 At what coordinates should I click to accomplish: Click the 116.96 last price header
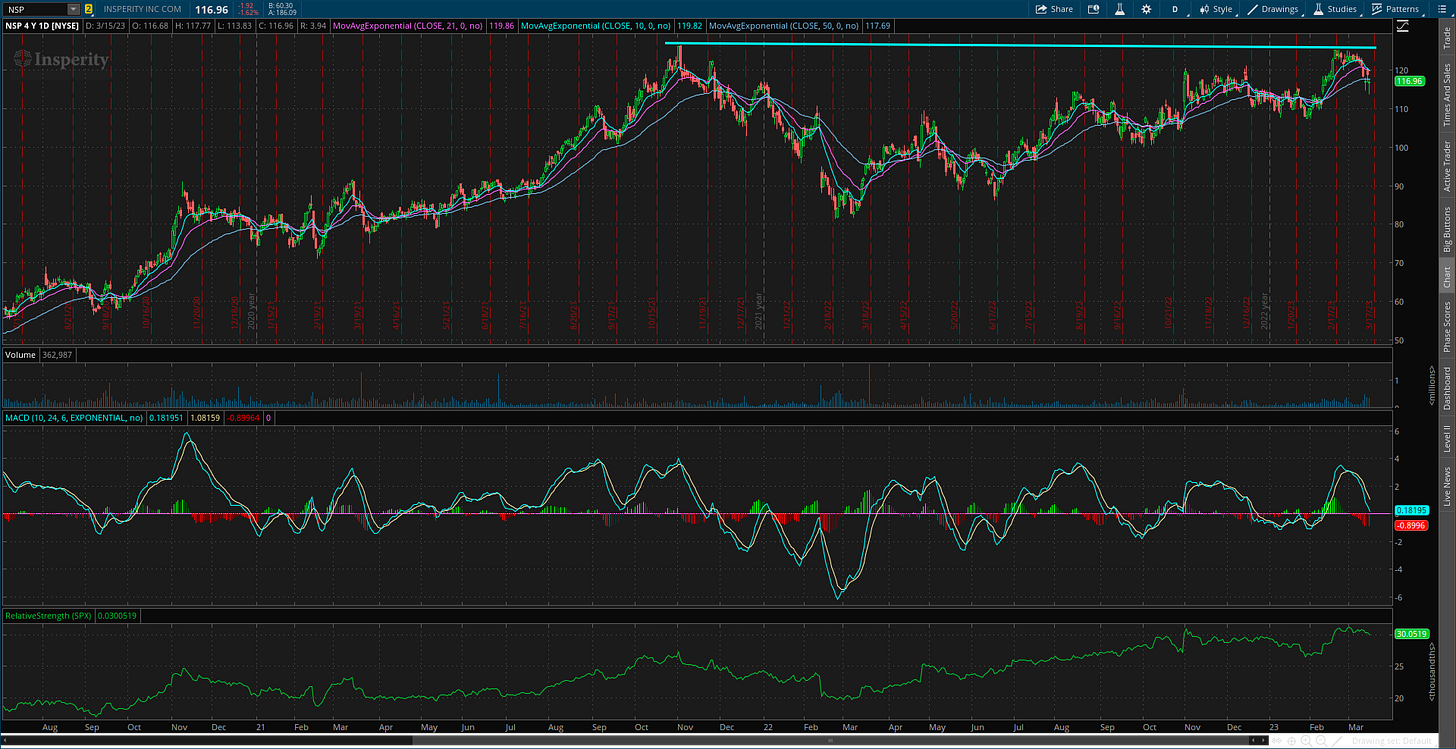click(214, 9)
